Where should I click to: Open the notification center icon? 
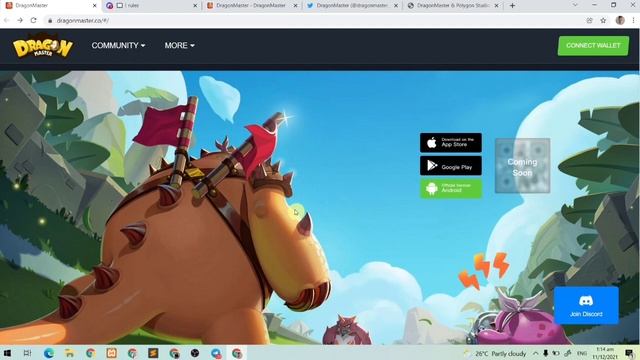pyautogui.click(x=629, y=353)
